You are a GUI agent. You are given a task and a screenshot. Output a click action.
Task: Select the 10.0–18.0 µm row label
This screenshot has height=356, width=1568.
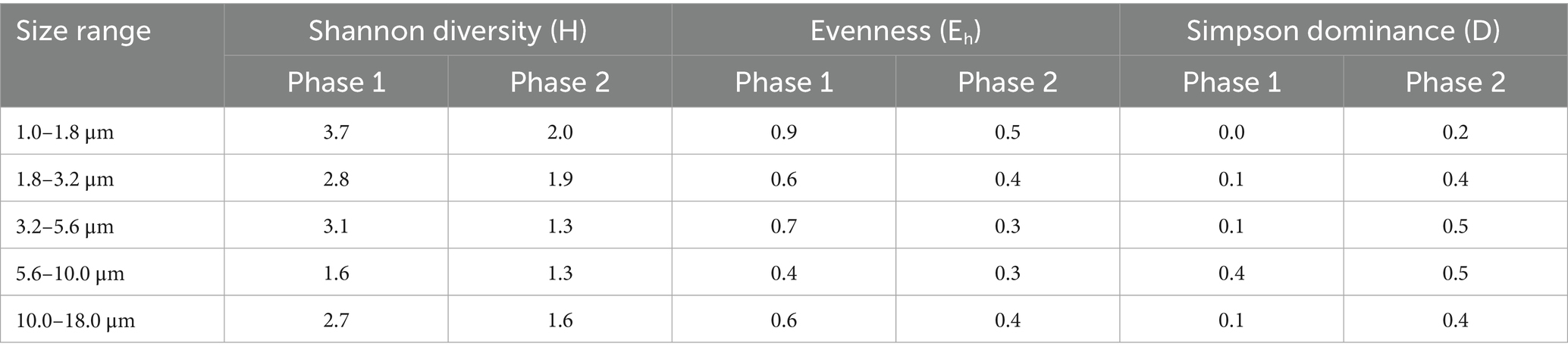[76, 320]
